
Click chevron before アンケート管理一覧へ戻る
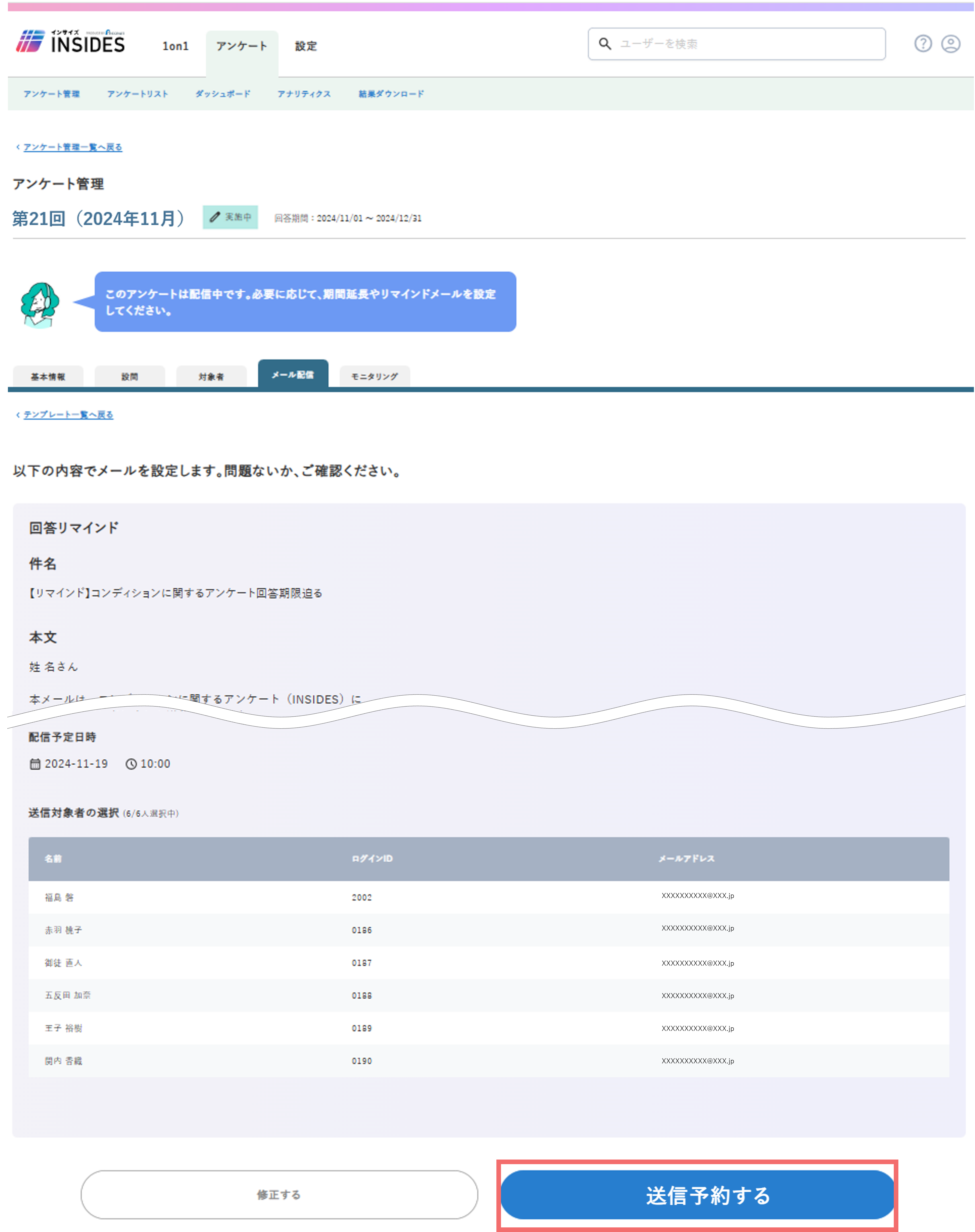tap(18, 147)
